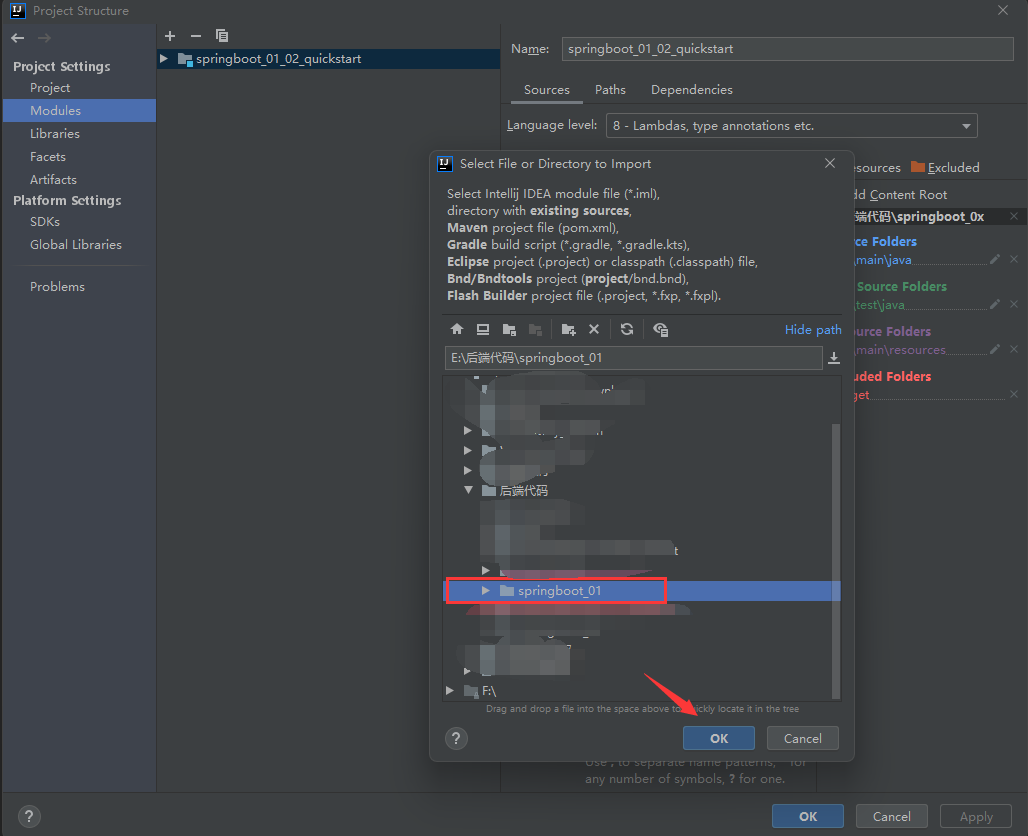Click Cancel in Project Structure window
This screenshot has width=1028, height=836.
(892, 816)
